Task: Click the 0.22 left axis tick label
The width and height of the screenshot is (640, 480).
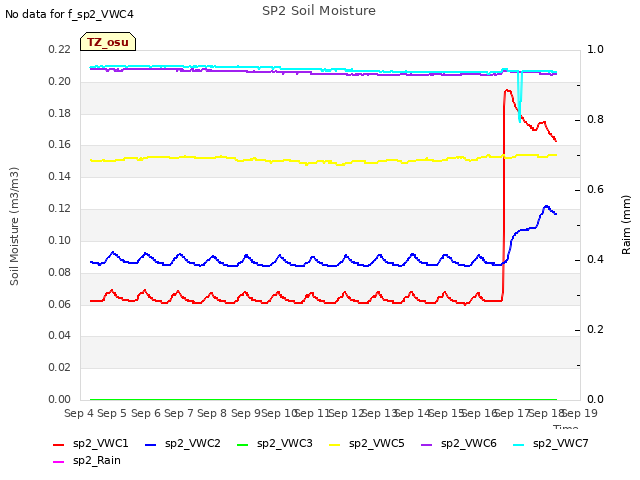Action: [x=60, y=50]
